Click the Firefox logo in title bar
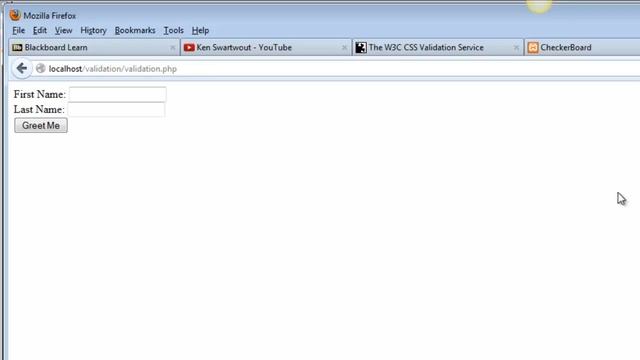640x360 pixels. pos(15,16)
